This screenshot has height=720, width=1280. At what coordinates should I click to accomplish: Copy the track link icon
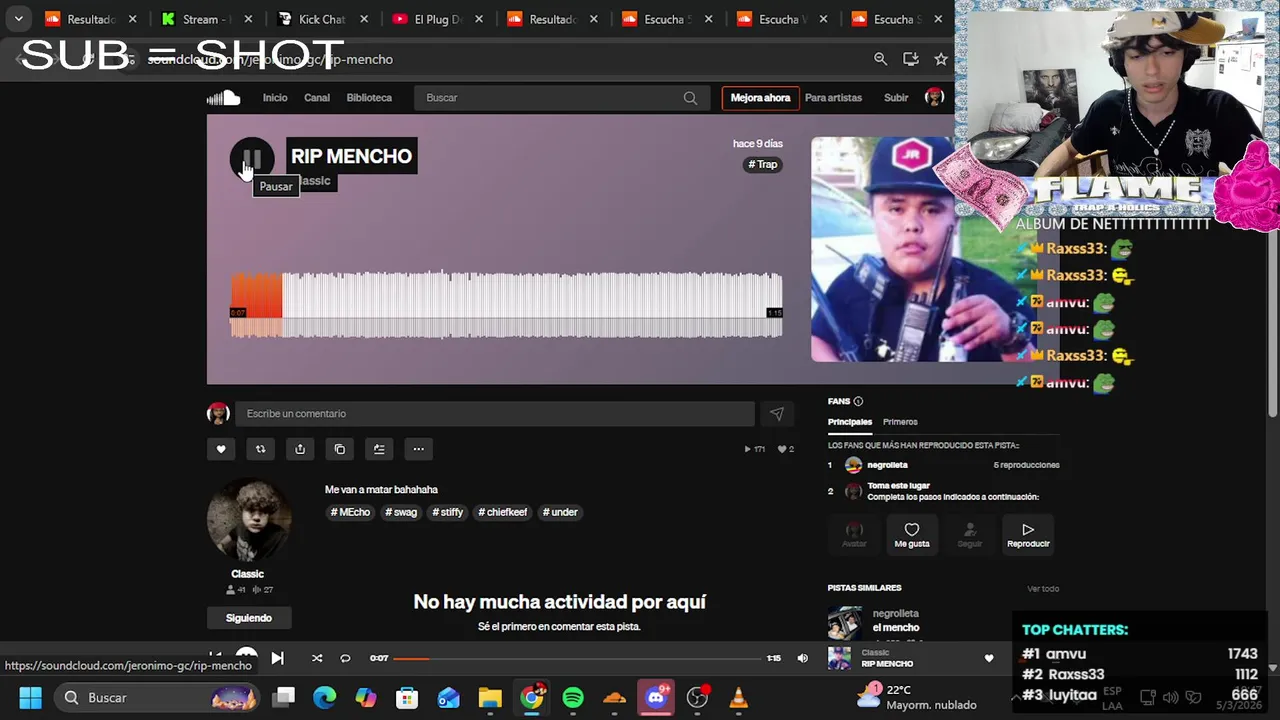[x=340, y=449]
